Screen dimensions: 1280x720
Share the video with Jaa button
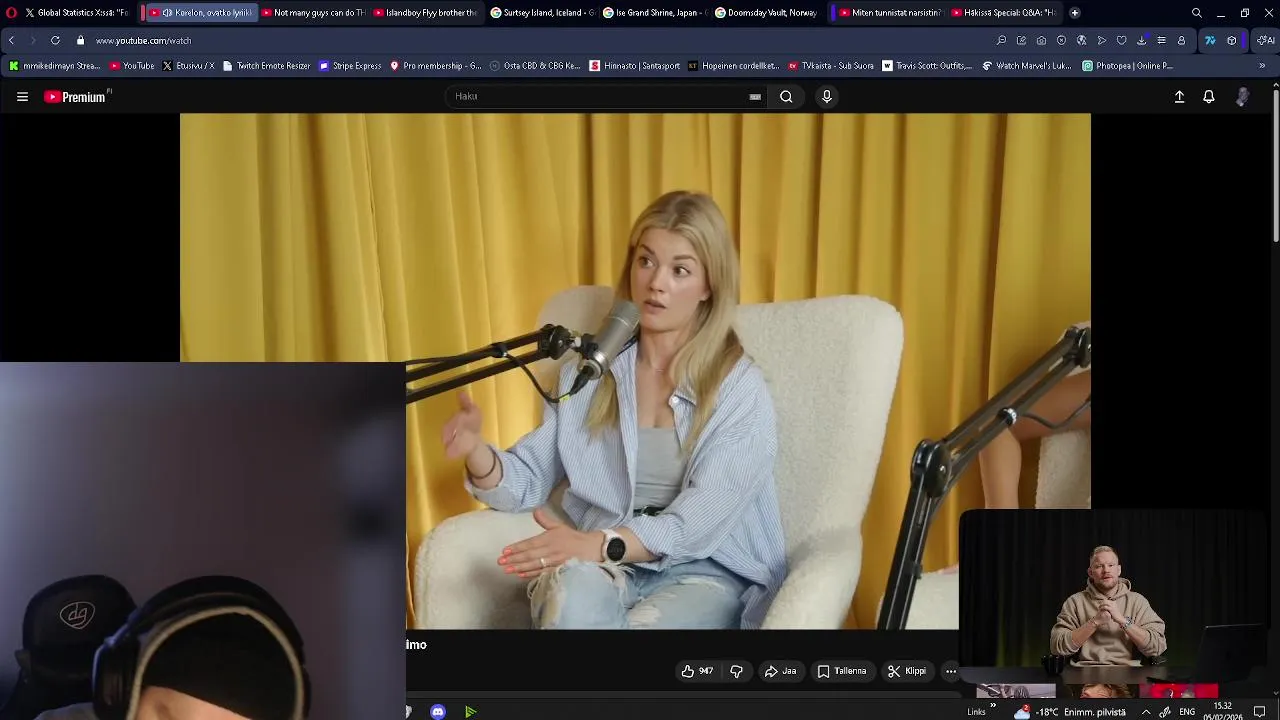point(780,671)
